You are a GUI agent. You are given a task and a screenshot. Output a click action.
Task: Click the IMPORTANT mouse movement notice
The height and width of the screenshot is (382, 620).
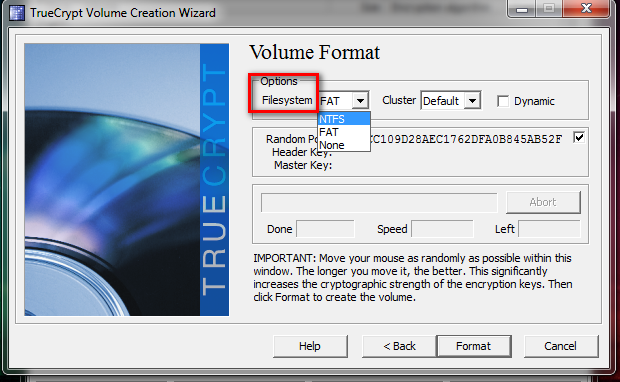[412, 278]
